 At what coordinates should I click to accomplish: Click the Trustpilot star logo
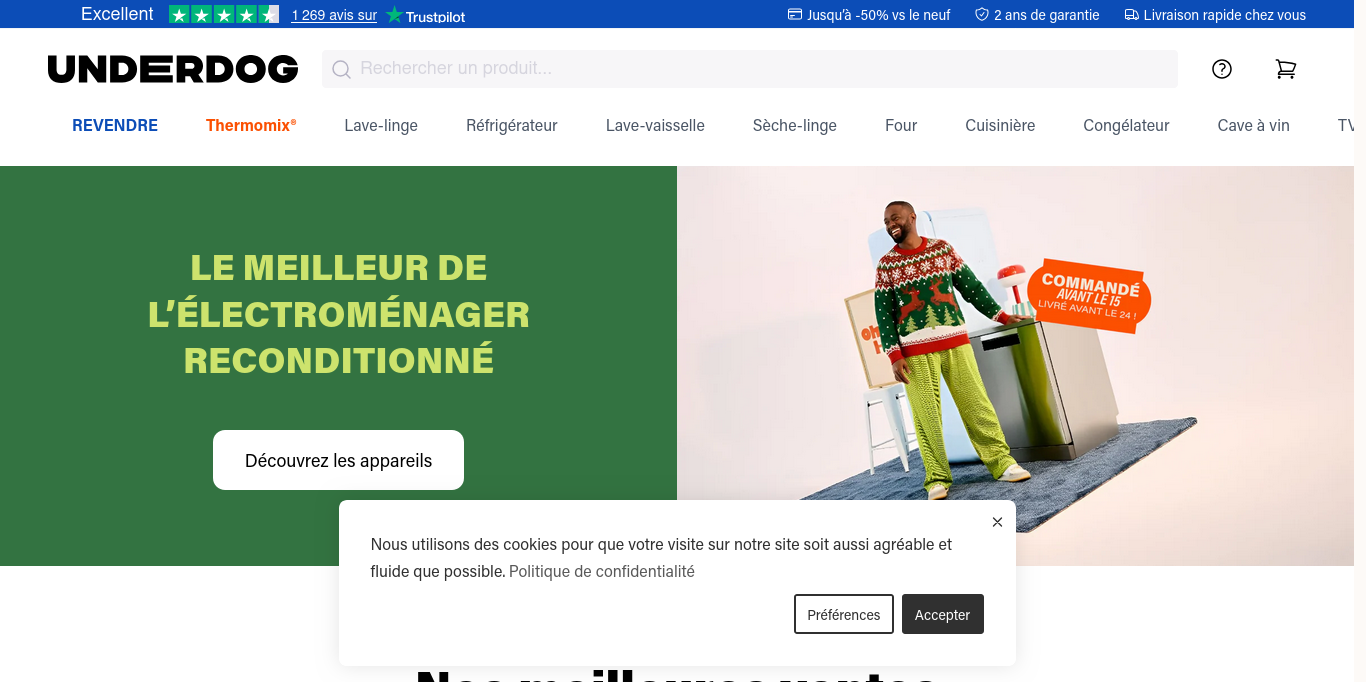pyautogui.click(x=395, y=15)
